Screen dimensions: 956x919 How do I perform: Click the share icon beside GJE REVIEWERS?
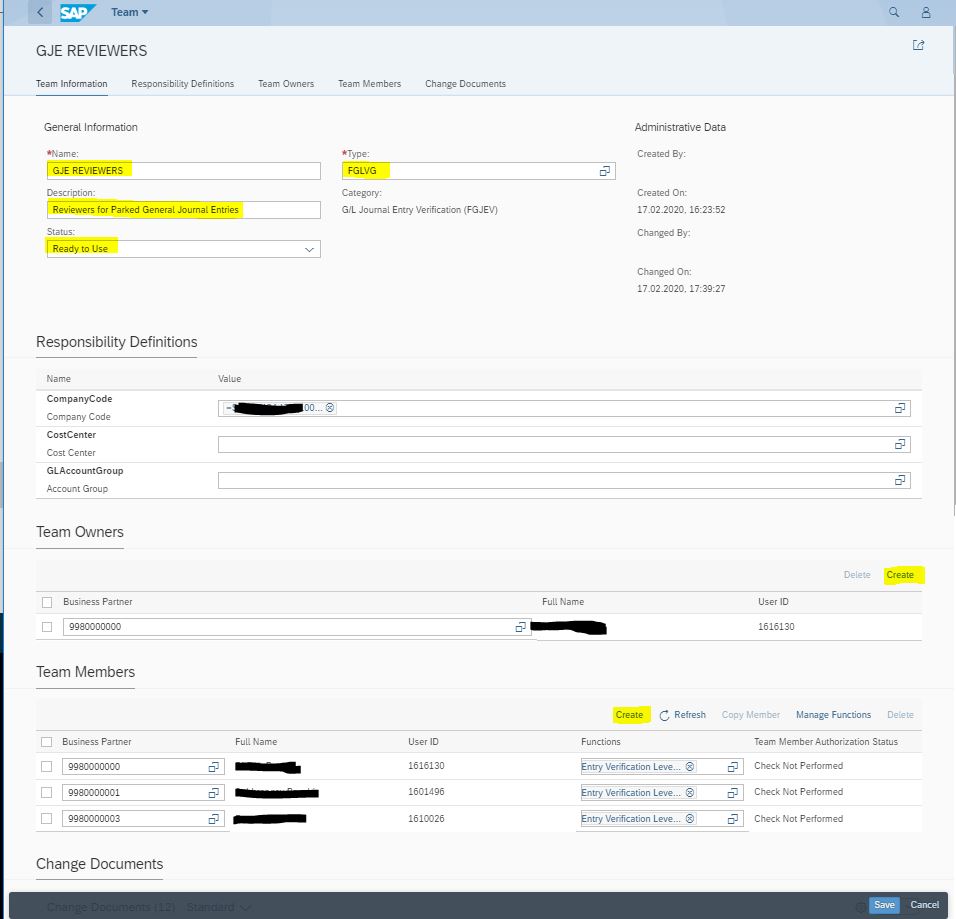click(x=918, y=45)
